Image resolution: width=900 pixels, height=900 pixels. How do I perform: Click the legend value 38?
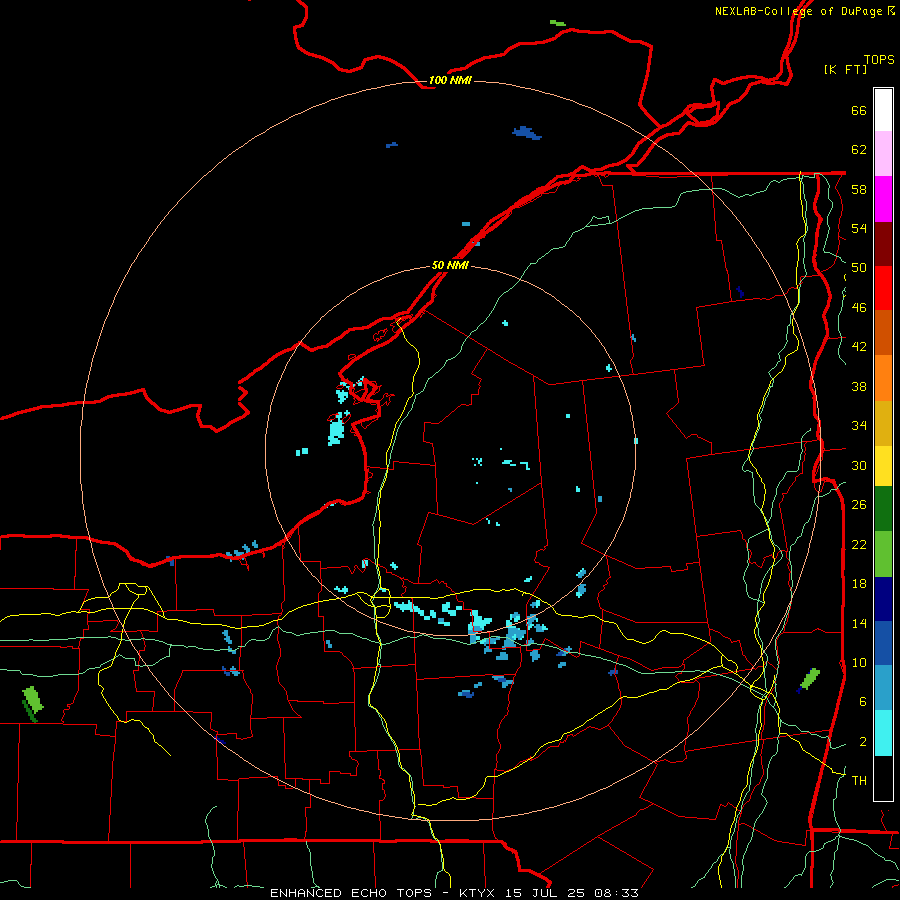point(859,386)
